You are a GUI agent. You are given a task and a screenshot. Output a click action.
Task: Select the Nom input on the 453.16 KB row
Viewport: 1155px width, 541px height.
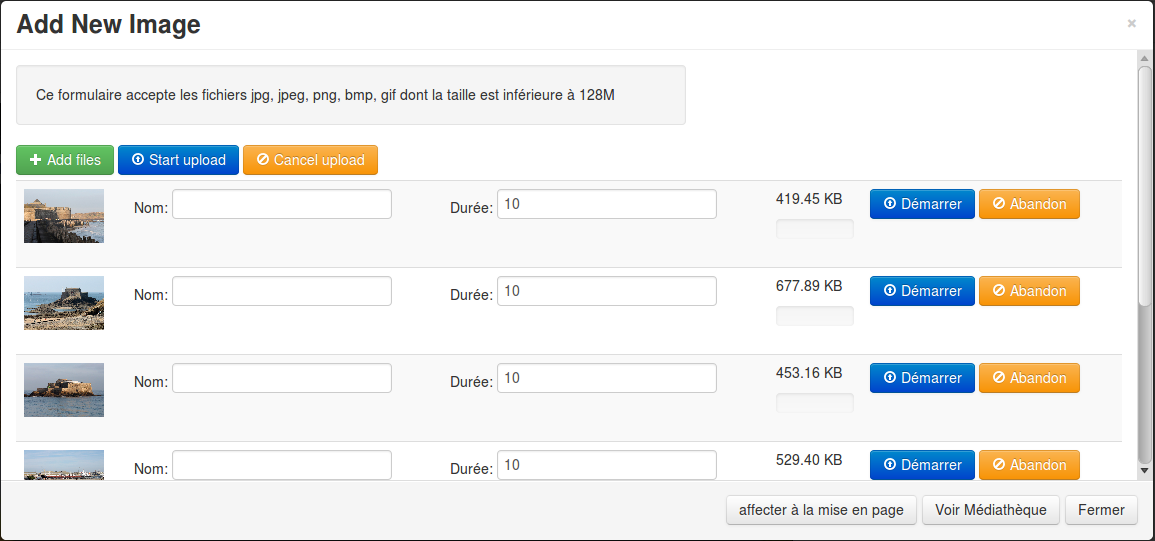click(x=282, y=378)
